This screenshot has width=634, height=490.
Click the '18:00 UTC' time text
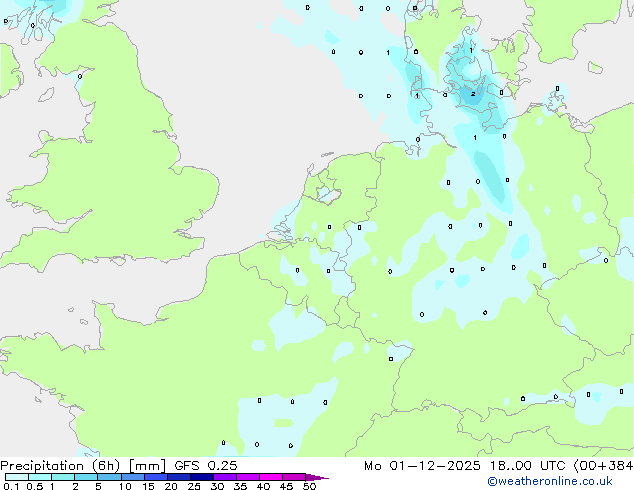coord(527,466)
